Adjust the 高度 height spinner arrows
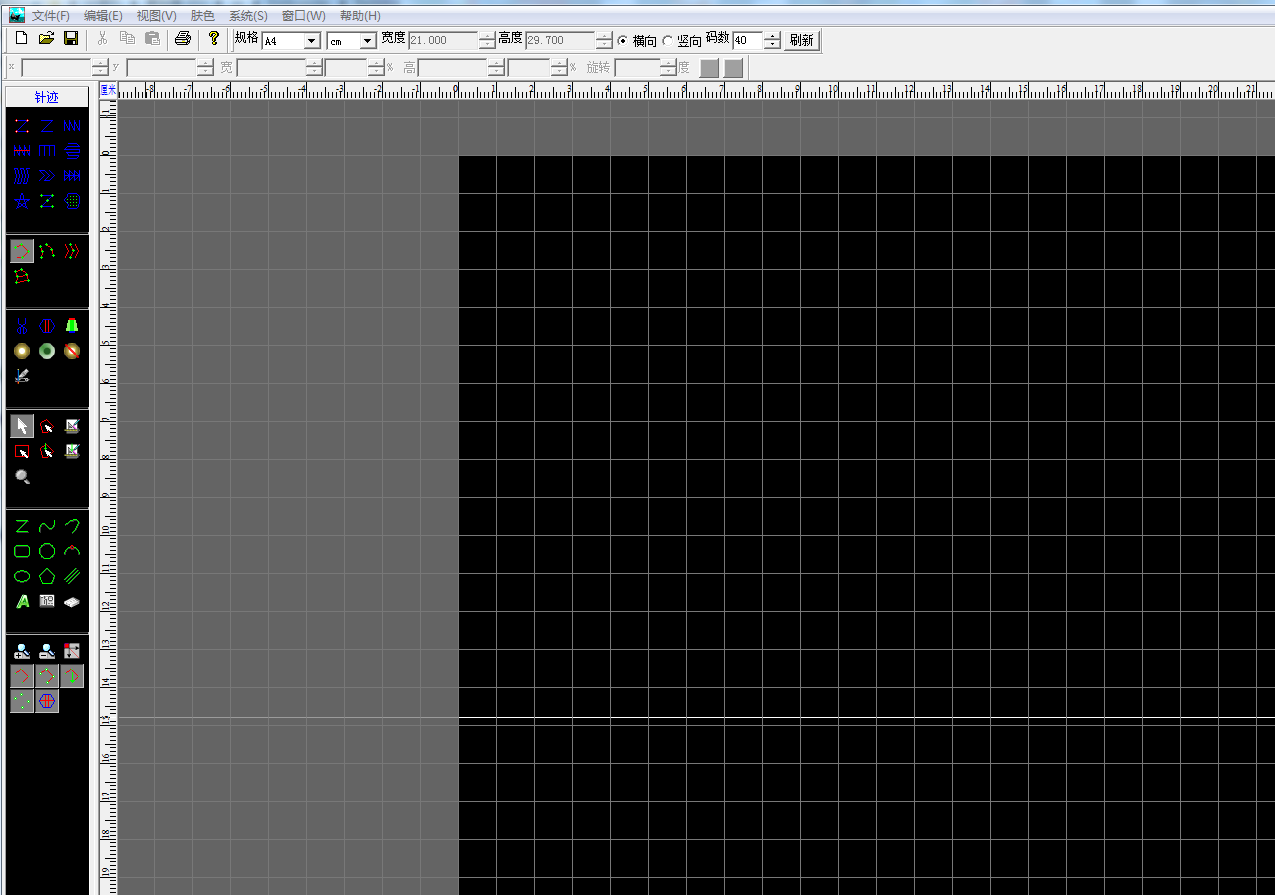Viewport: 1275px width, 895px height. [x=604, y=41]
